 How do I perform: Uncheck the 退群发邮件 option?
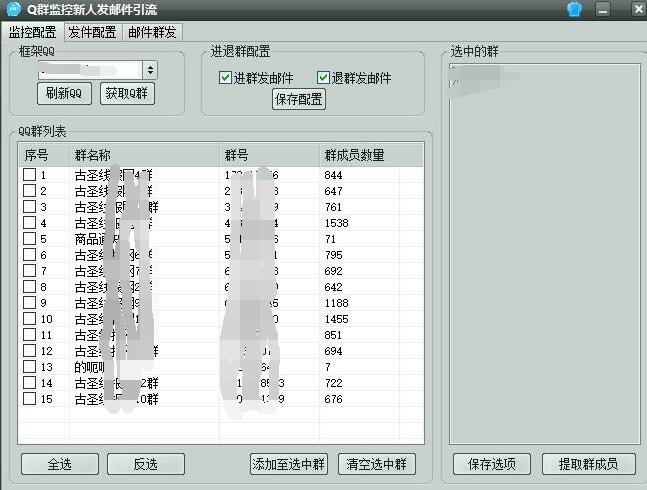(323, 78)
